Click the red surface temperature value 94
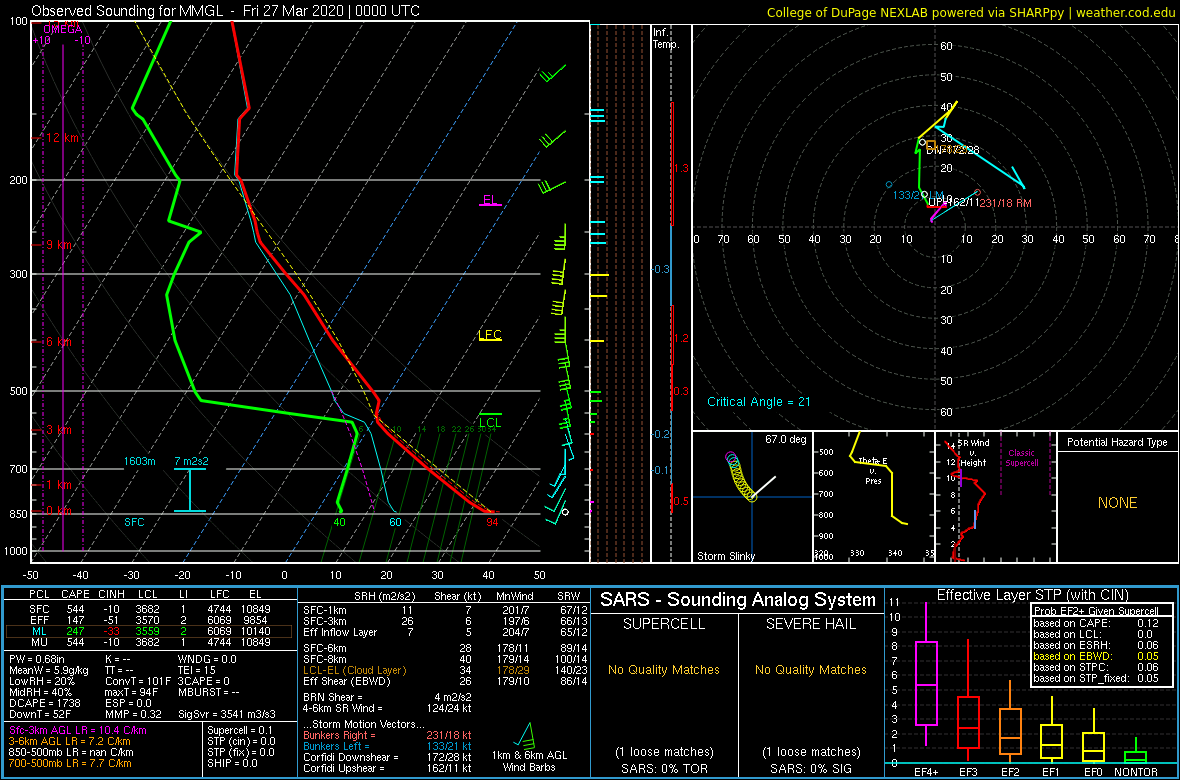The height and width of the screenshot is (780, 1180). (x=492, y=522)
